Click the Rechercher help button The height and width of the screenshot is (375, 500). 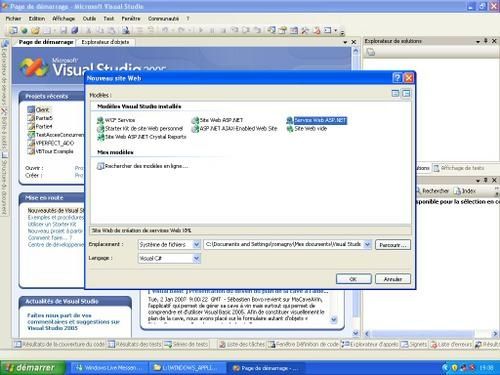pyautogui.click(x=432, y=191)
